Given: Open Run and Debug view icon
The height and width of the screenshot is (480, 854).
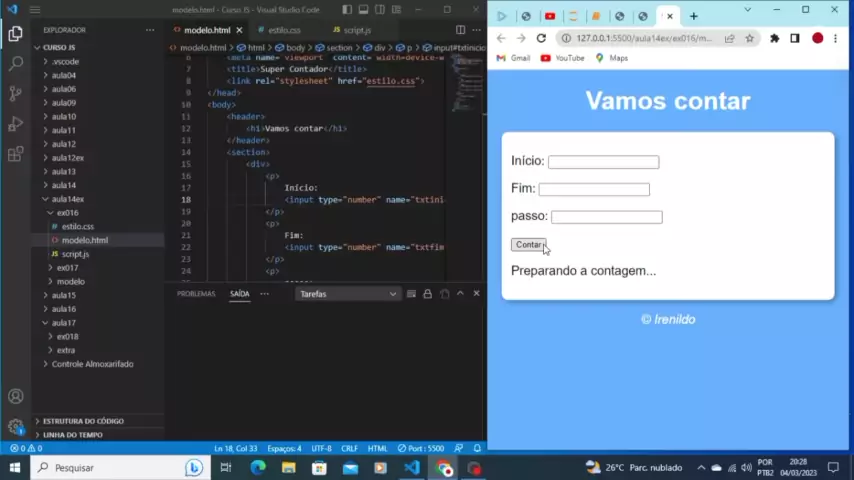Looking at the screenshot, I should tap(15, 124).
